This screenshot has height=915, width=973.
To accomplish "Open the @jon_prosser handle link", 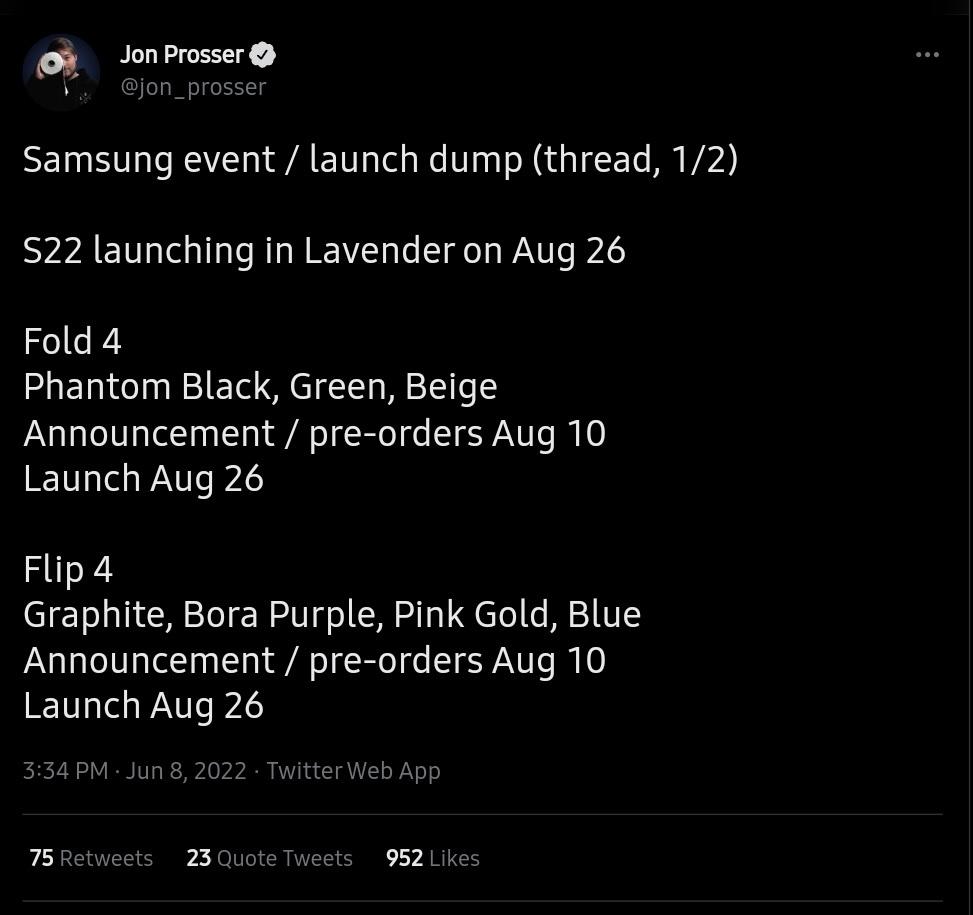I will (x=193, y=87).
